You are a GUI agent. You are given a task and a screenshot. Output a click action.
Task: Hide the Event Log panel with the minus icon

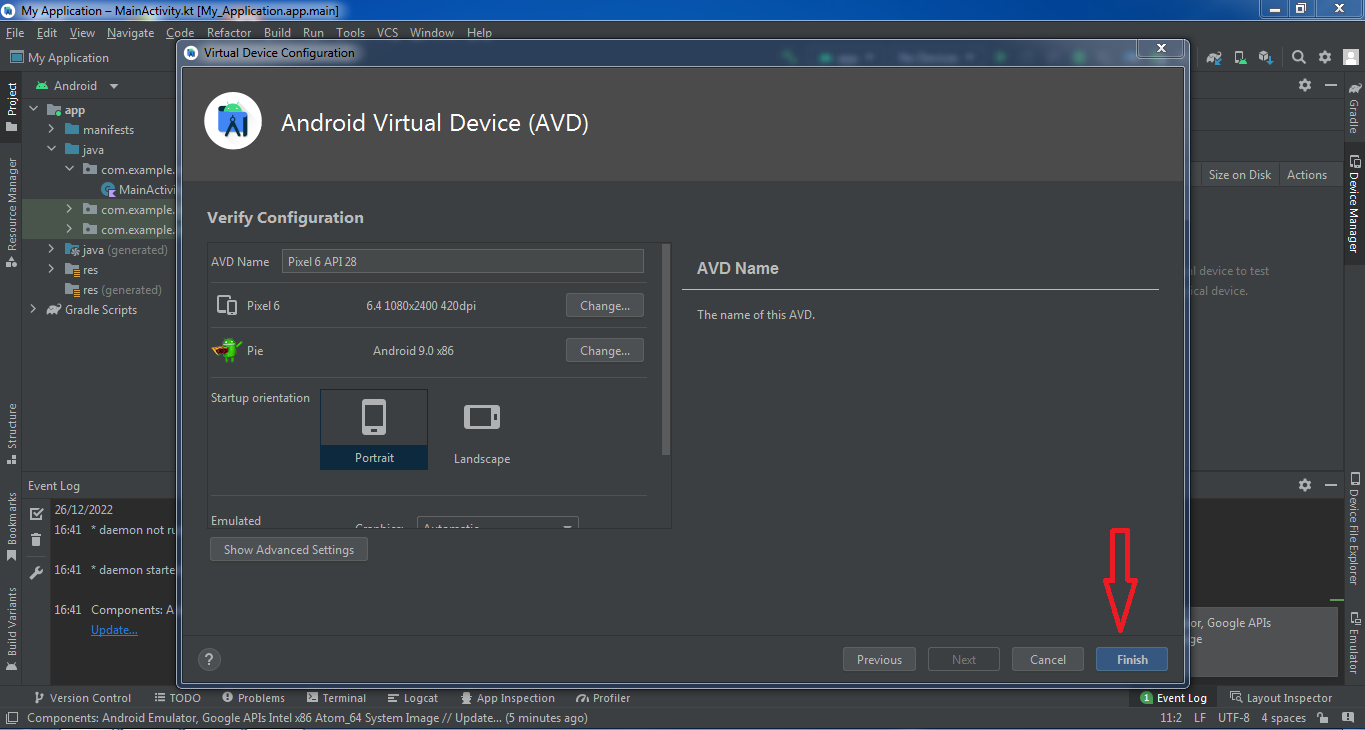coord(1331,485)
